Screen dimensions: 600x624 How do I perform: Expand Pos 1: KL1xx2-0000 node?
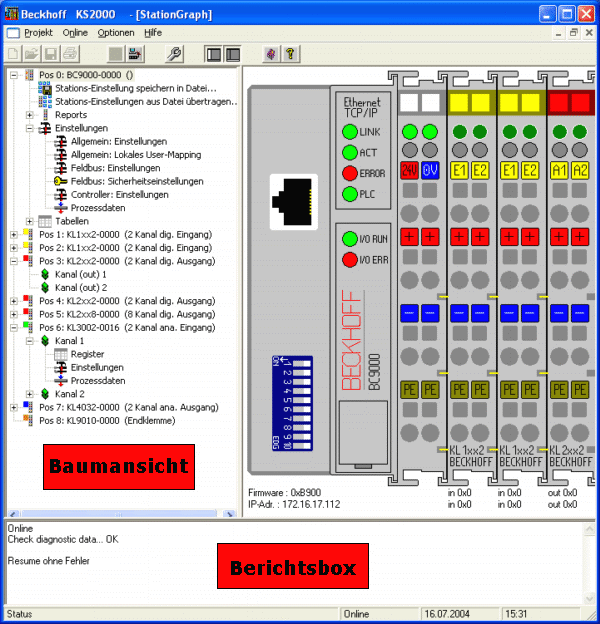14,235
